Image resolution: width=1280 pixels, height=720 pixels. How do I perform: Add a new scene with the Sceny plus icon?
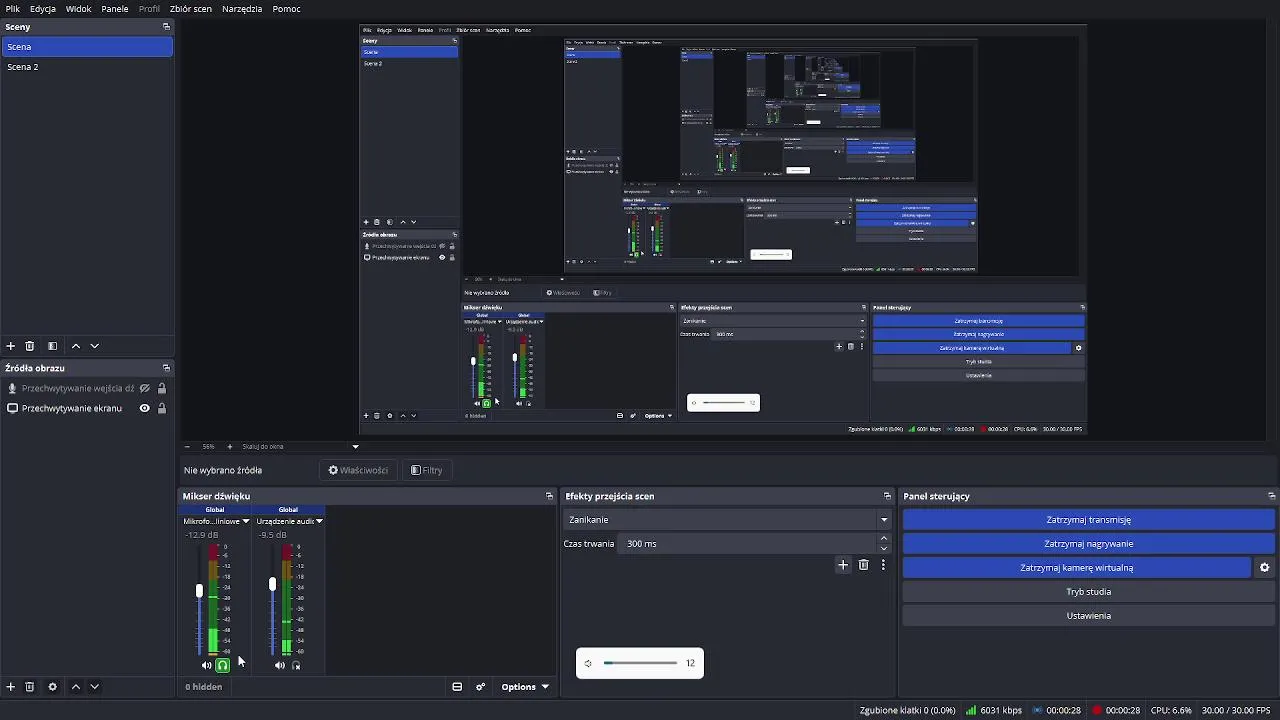coord(11,346)
